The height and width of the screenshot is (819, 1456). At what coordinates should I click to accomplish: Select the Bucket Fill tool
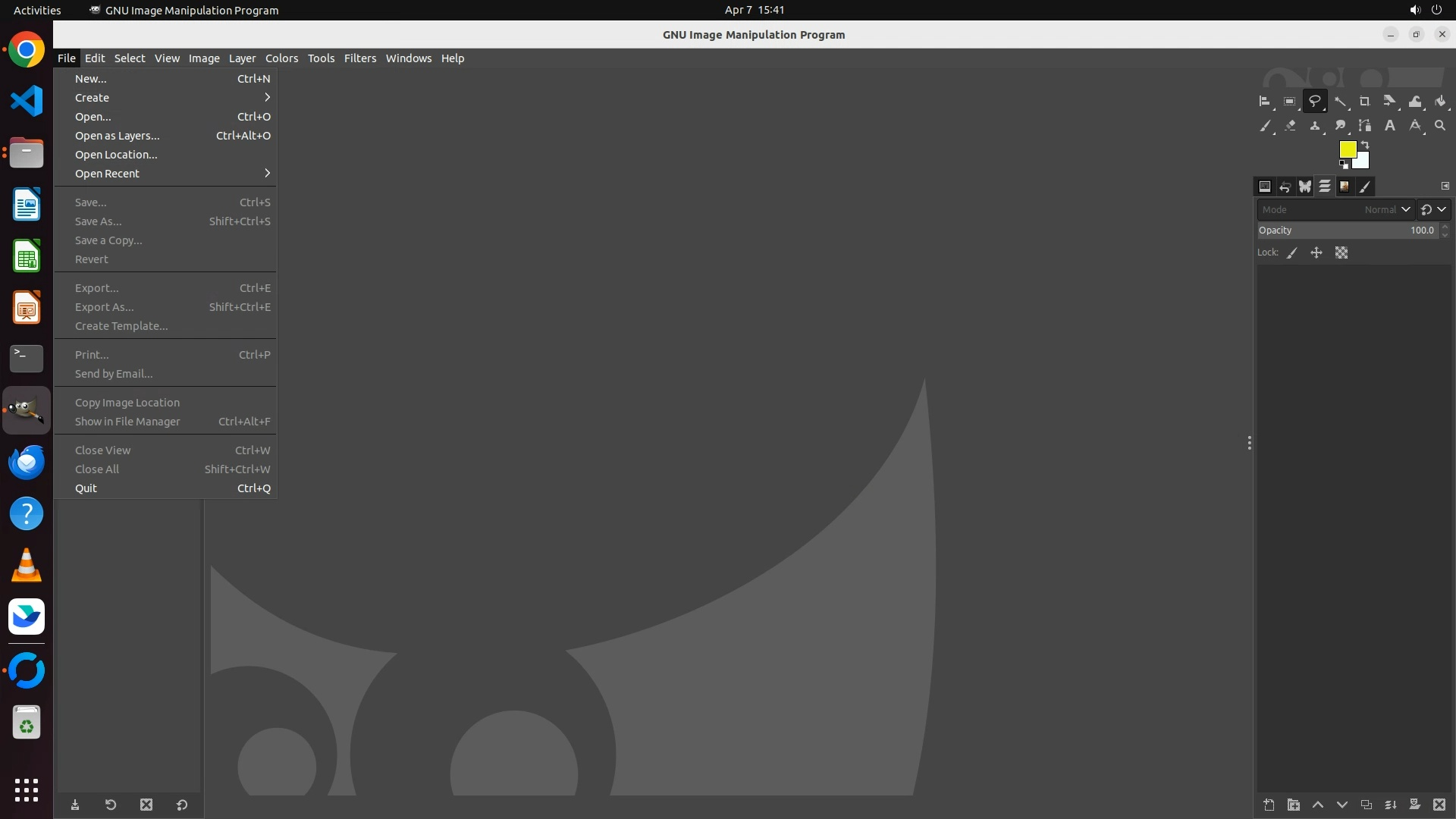[x=1440, y=101]
